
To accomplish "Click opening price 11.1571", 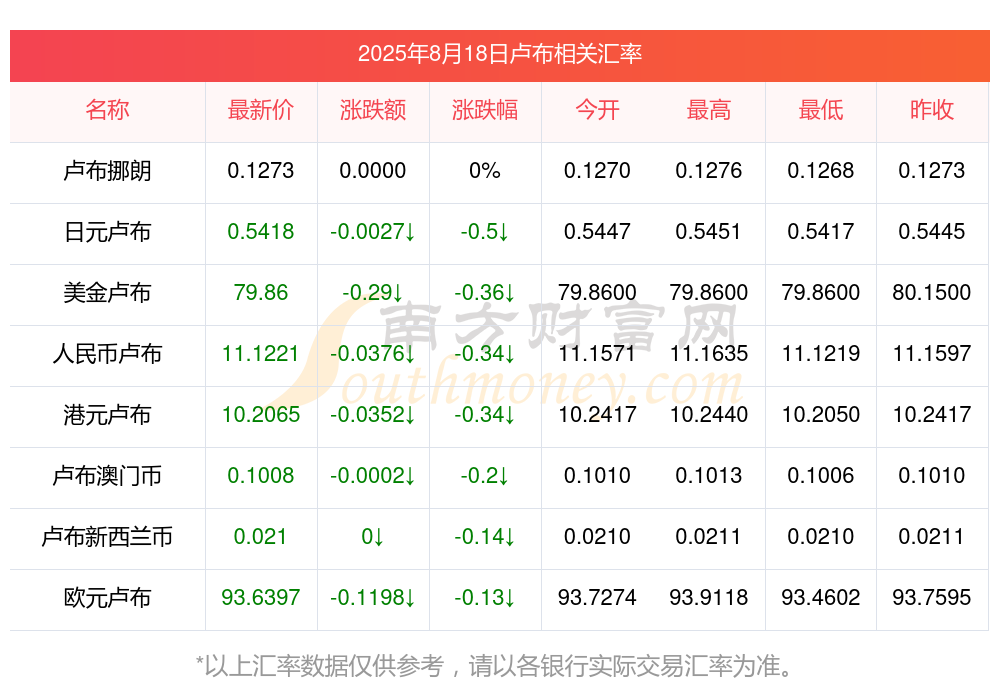I will (x=597, y=353).
